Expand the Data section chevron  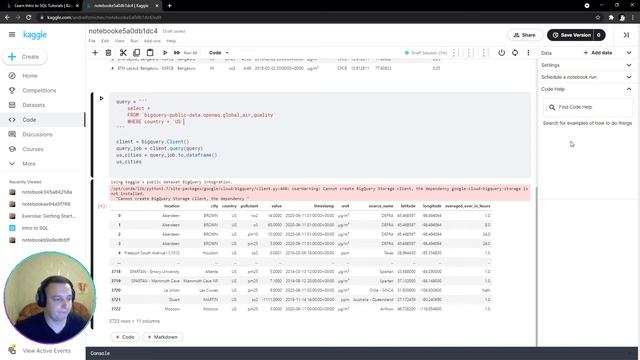[x=629, y=53]
